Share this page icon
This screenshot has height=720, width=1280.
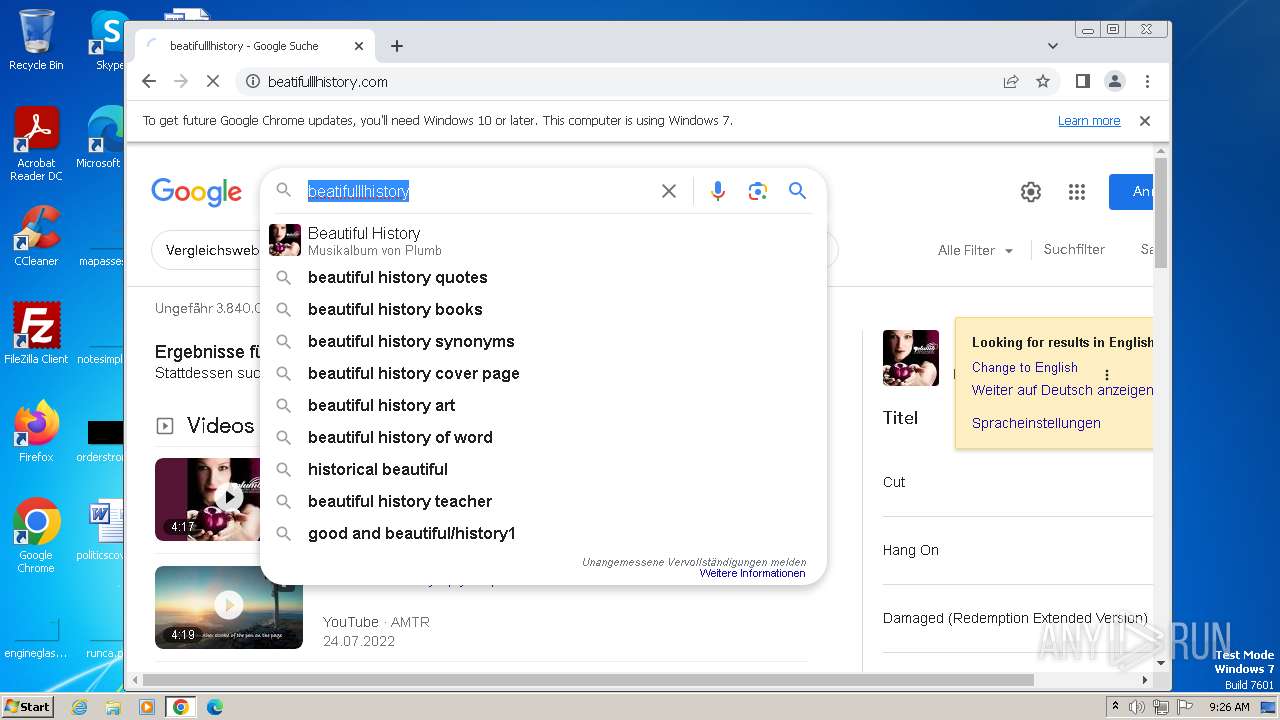tap(1011, 82)
